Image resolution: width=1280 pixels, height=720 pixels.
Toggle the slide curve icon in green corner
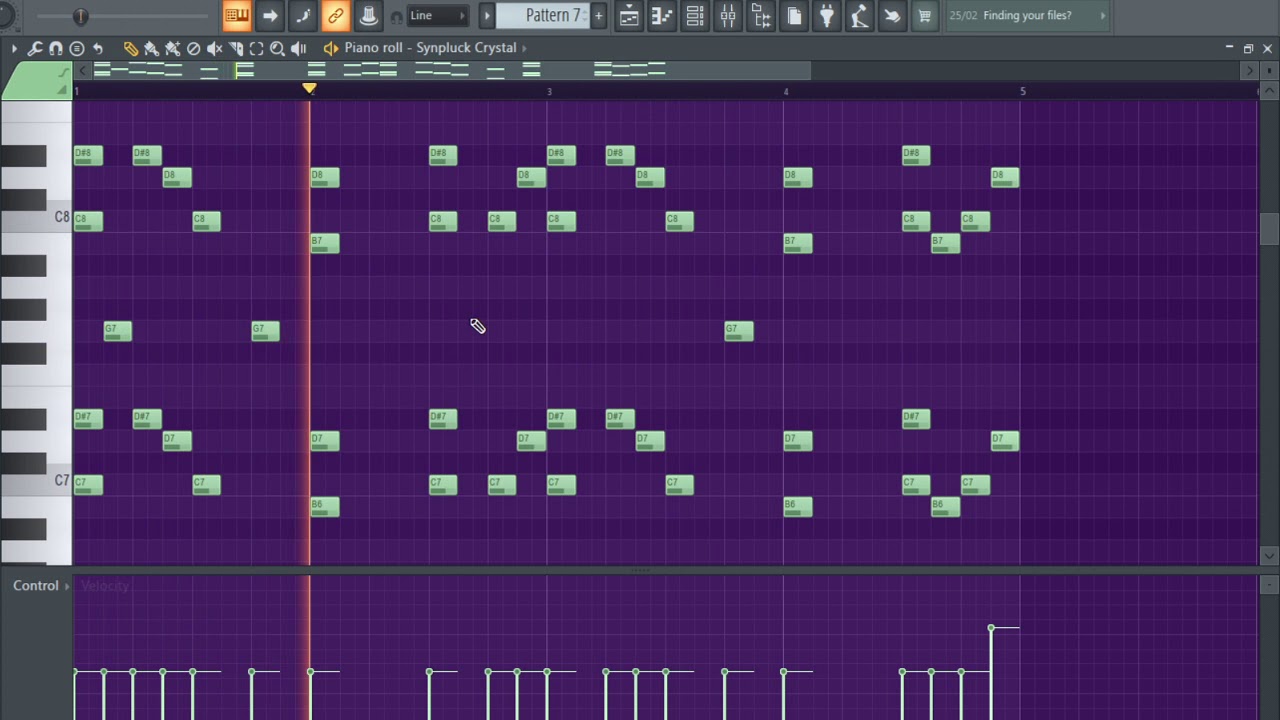click(64, 72)
